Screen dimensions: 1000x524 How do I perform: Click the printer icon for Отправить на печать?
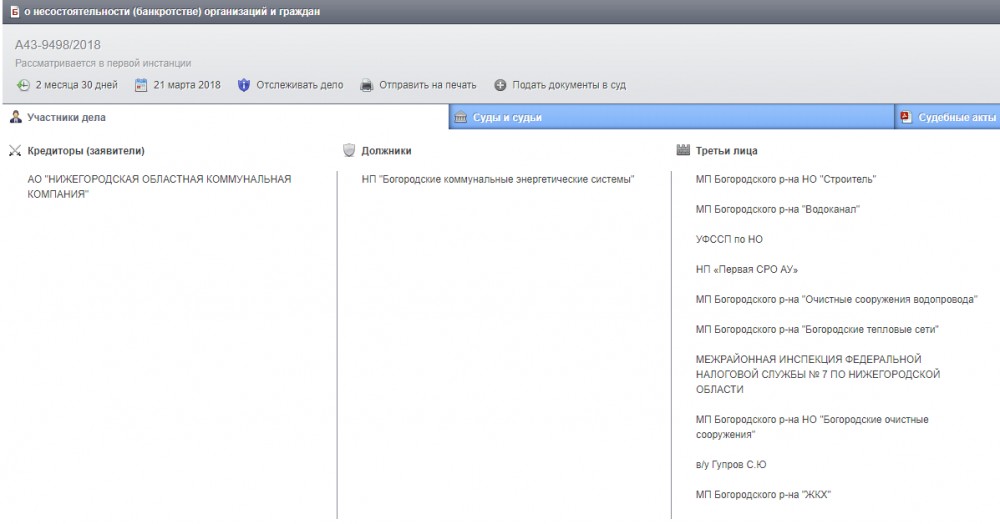[x=367, y=85]
